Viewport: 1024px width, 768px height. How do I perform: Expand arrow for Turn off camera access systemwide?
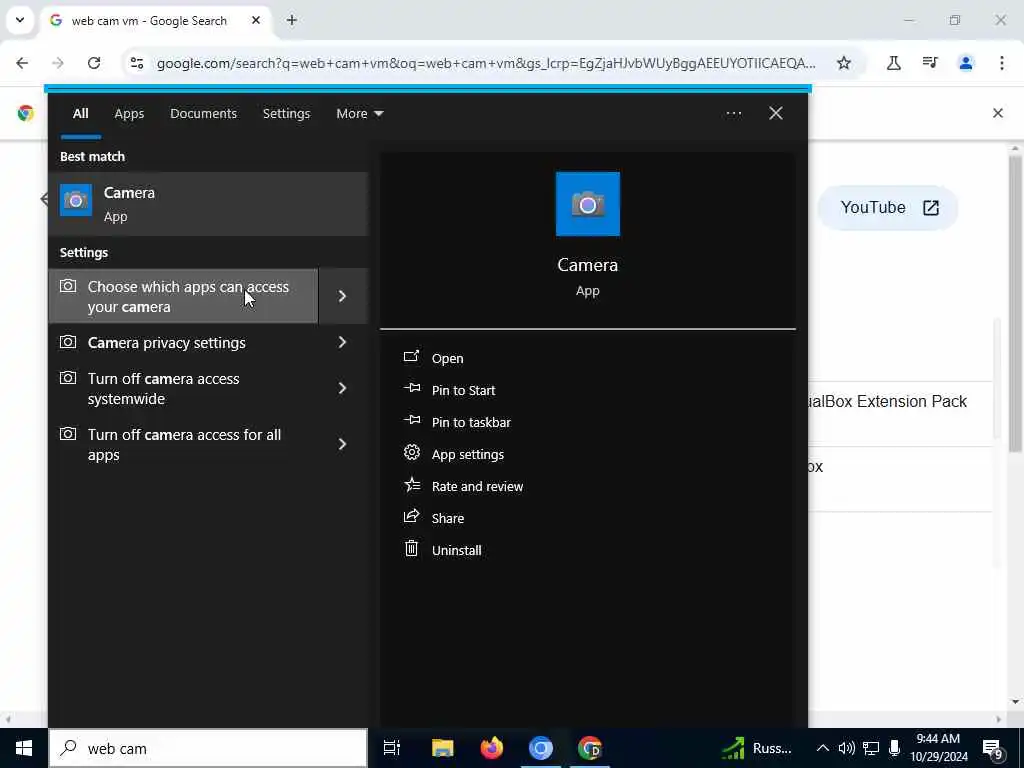point(343,389)
